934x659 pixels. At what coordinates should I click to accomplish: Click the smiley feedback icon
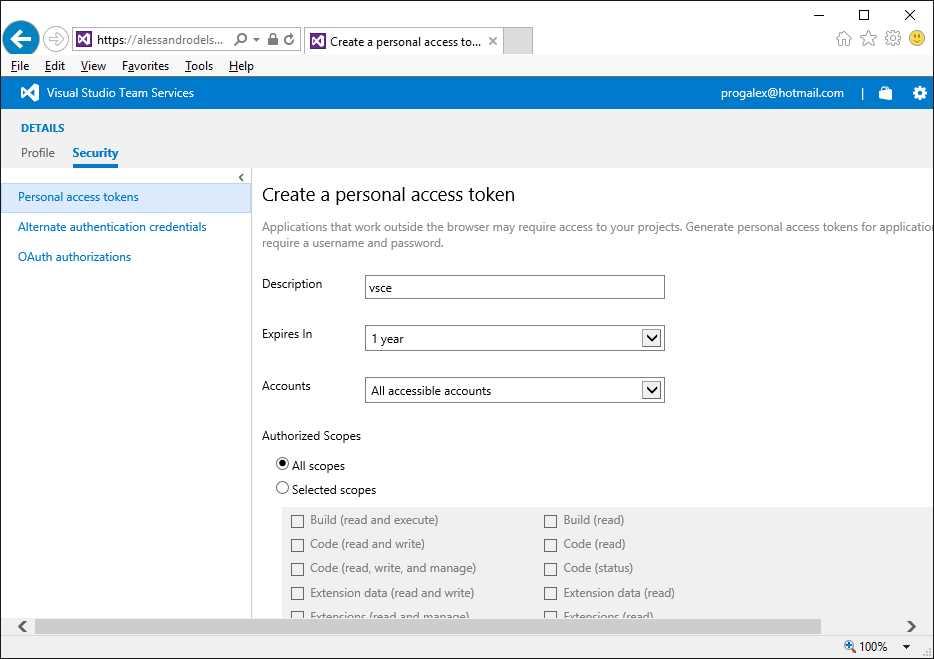[916, 37]
